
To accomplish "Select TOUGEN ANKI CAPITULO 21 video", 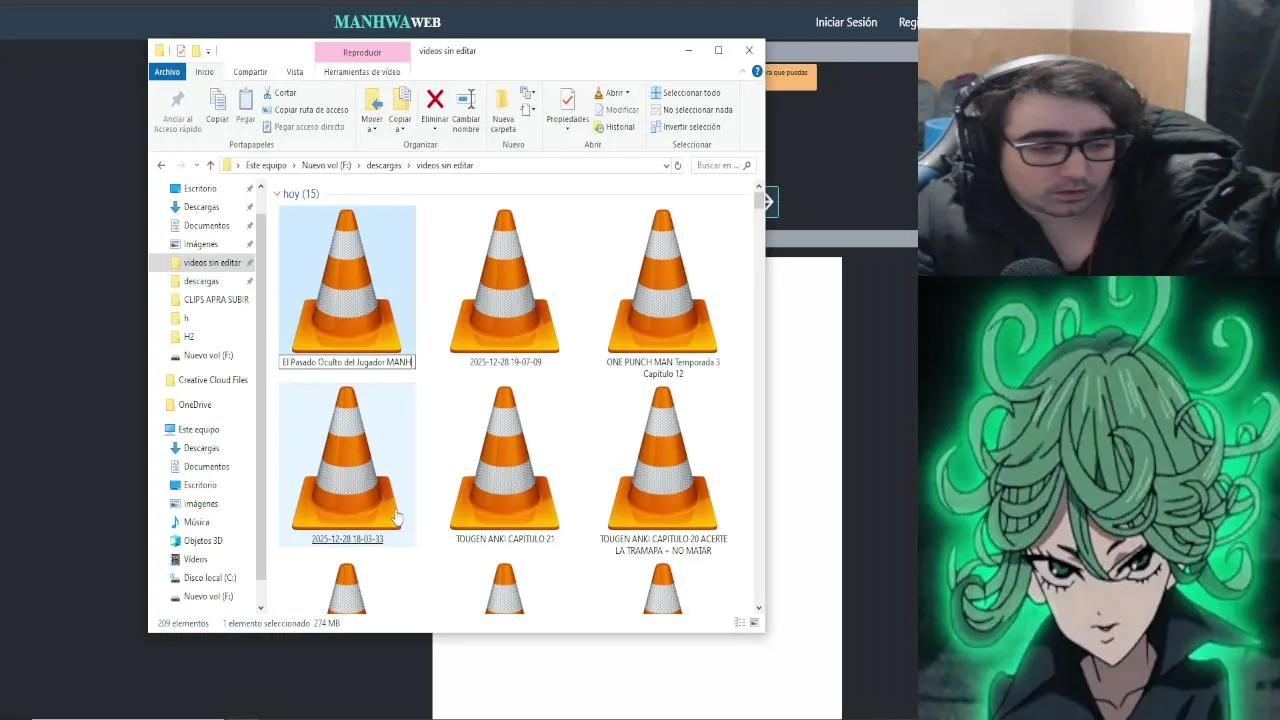I will 505,465.
